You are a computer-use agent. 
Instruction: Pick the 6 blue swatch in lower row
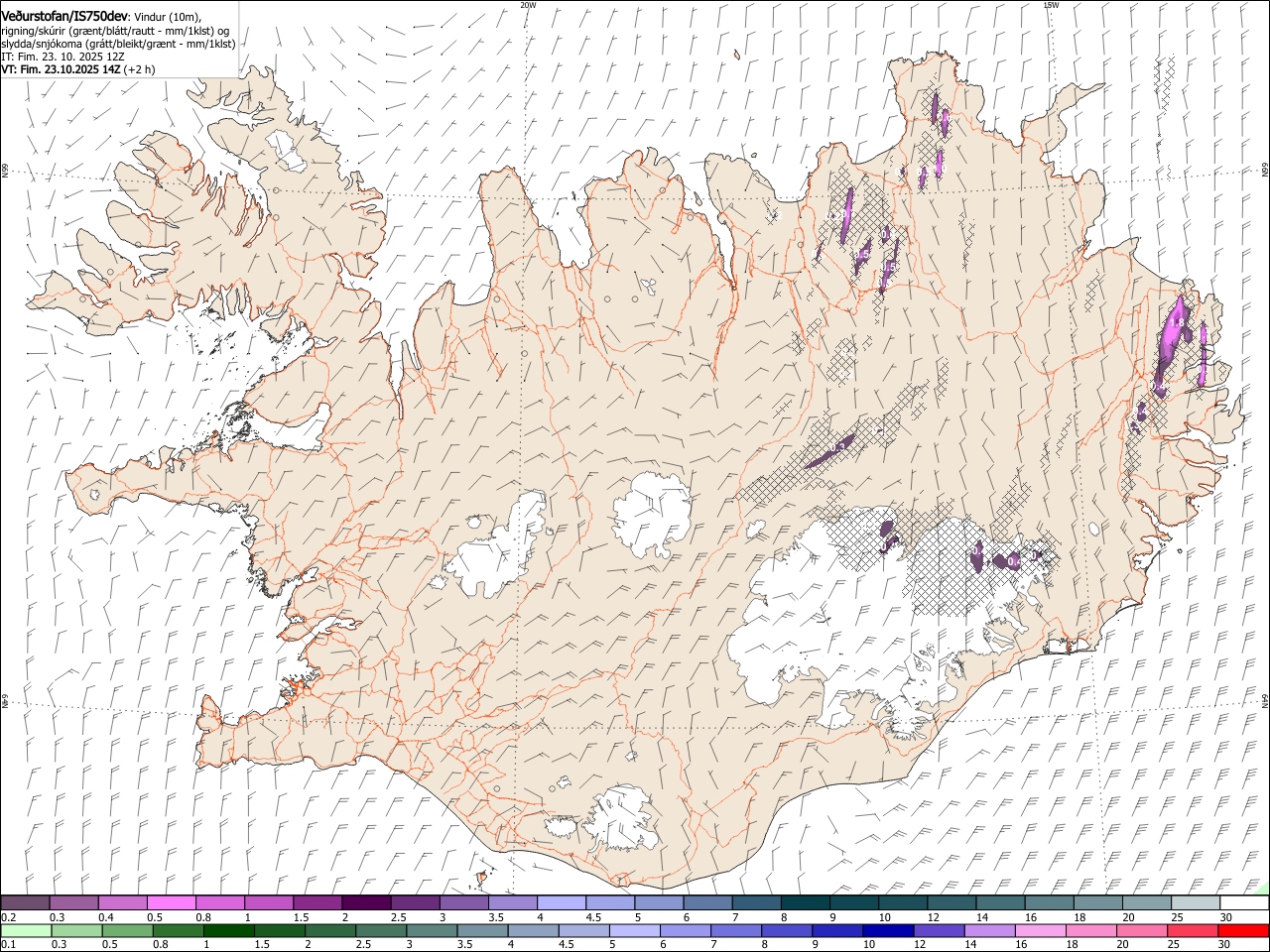tap(685, 931)
